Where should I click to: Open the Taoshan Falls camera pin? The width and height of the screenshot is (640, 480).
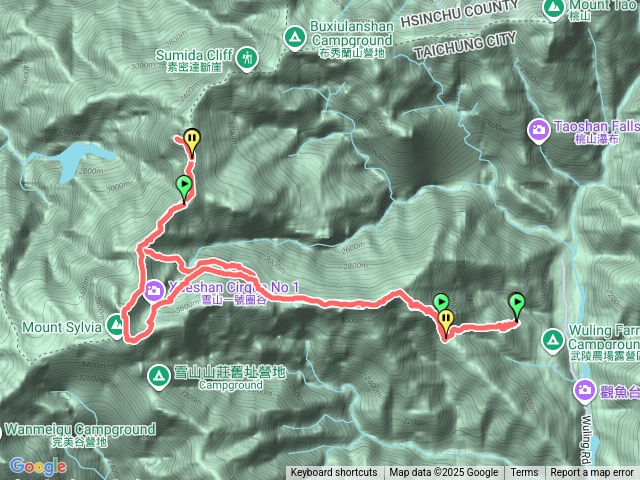[539, 130]
